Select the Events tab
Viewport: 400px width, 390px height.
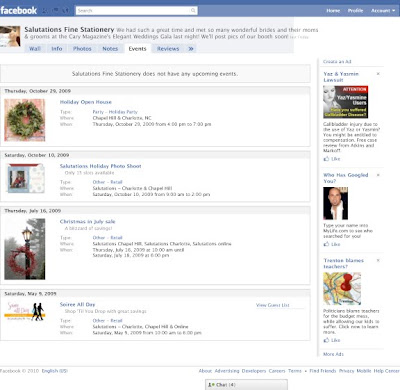pyautogui.click(x=137, y=49)
